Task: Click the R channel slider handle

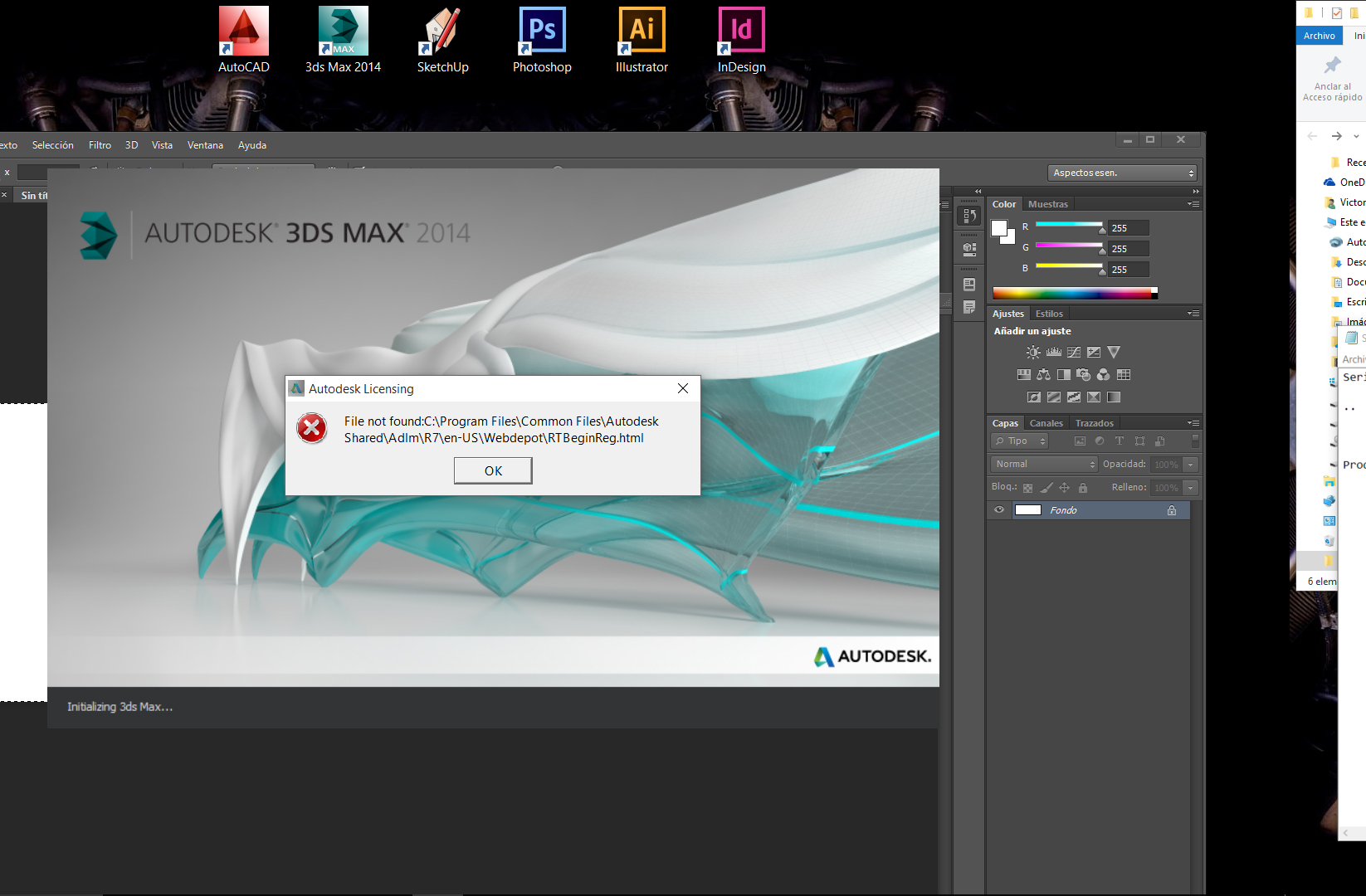Action: [x=1102, y=230]
